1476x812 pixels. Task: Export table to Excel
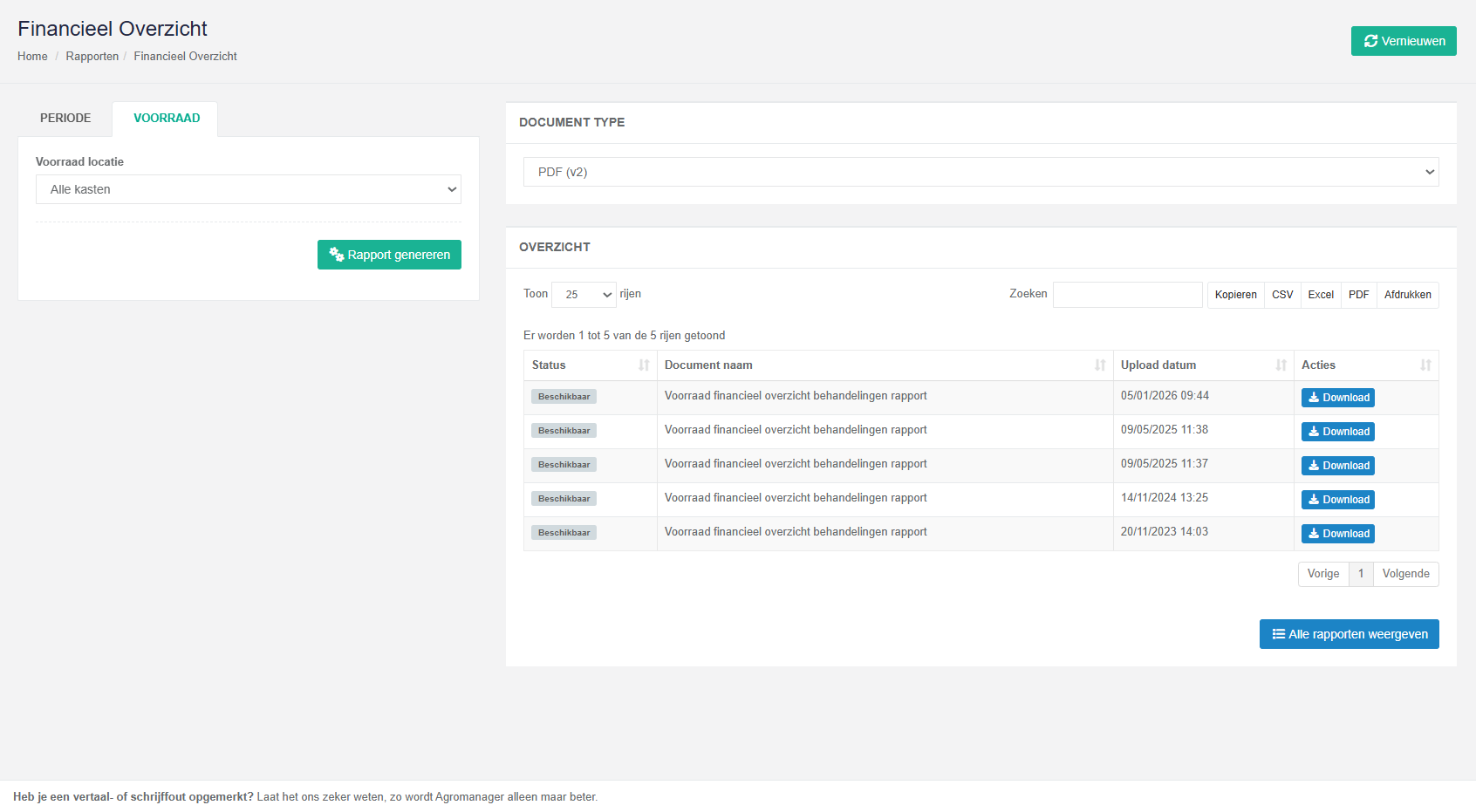tap(1321, 295)
